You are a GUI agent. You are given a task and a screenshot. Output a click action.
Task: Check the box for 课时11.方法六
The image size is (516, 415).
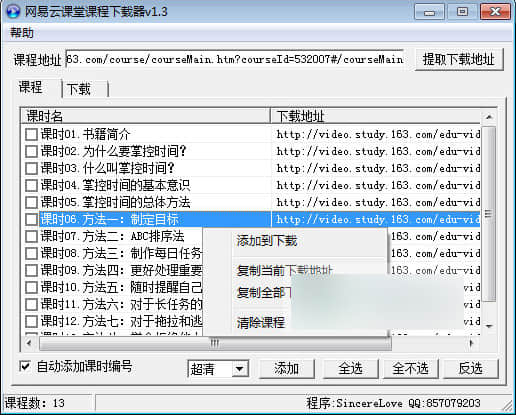tap(31, 304)
